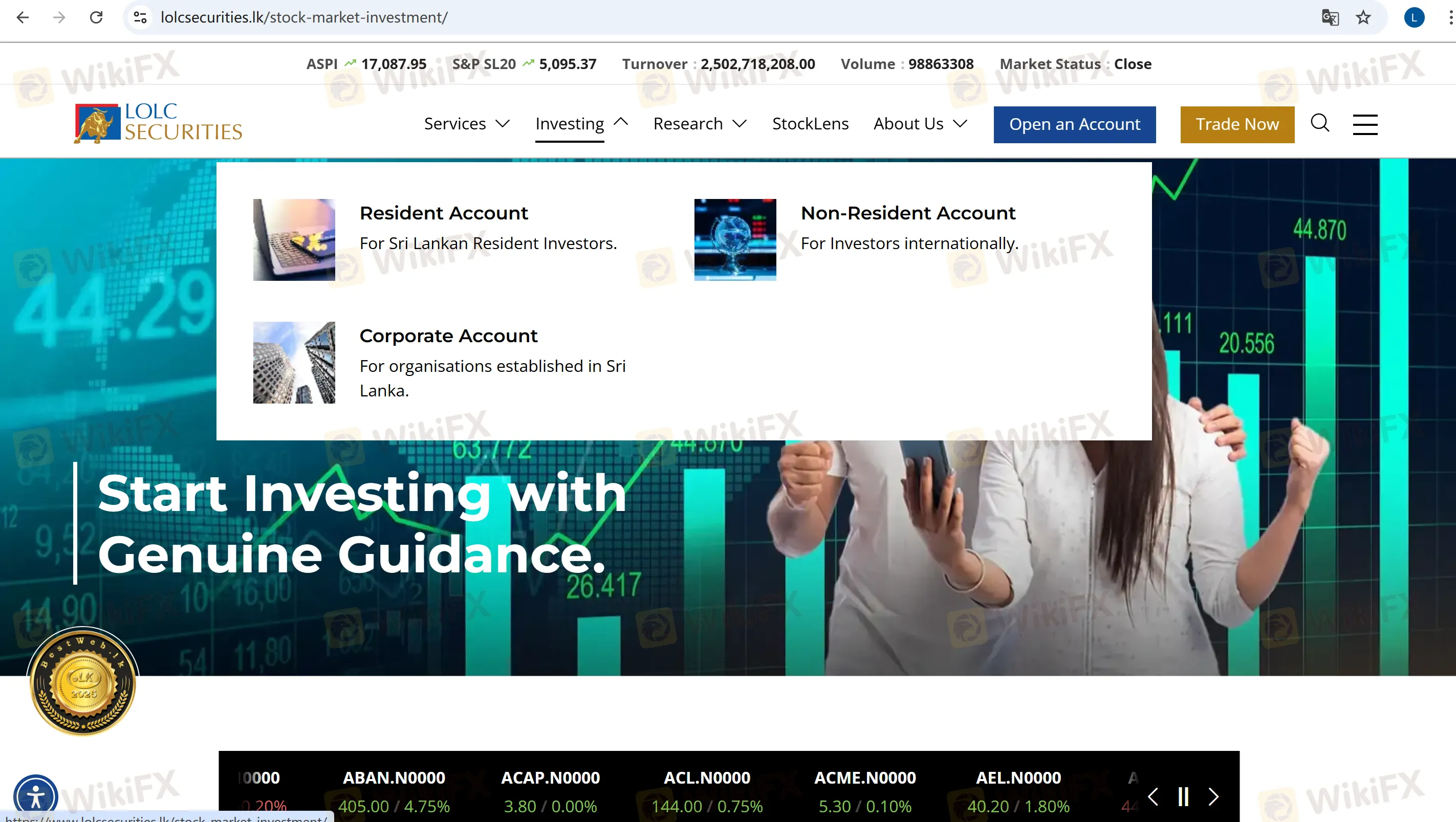Open Google Translate in the address bar
Viewport: 1456px width, 822px height.
[x=1330, y=17]
